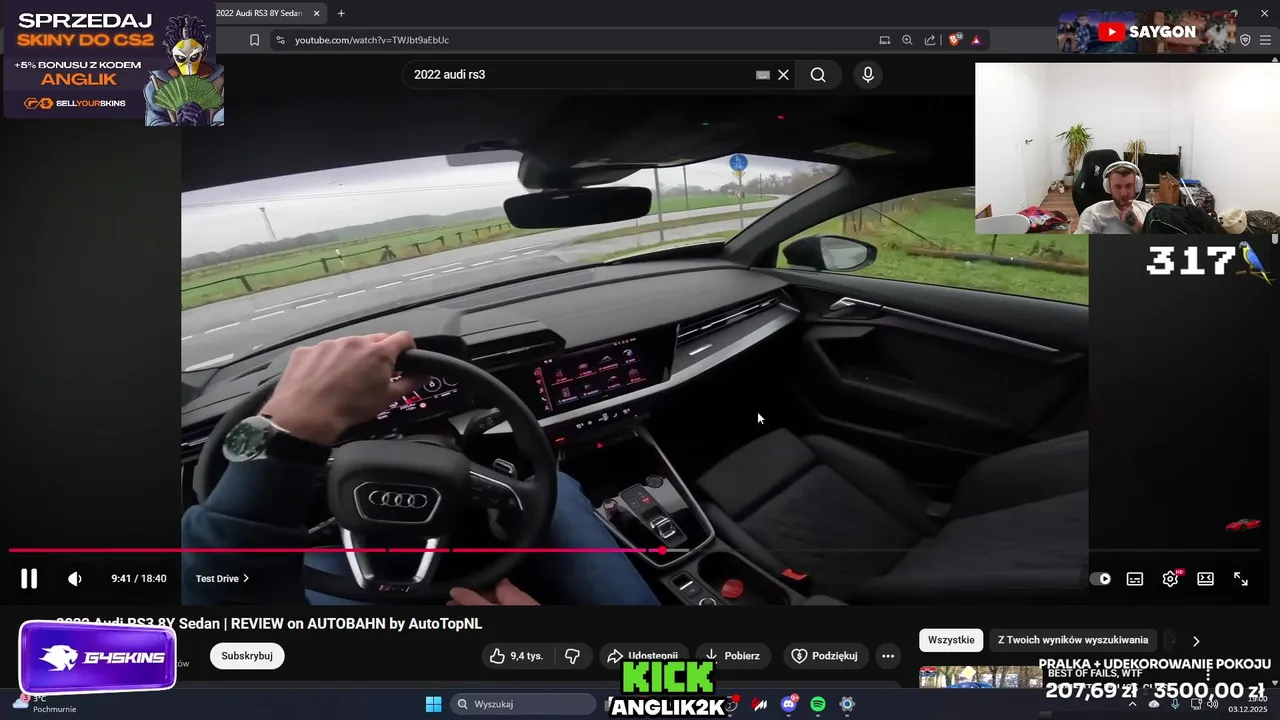Image resolution: width=1280 pixels, height=720 pixels.
Task: Click the cast/media icon in address bar
Action: click(884, 40)
